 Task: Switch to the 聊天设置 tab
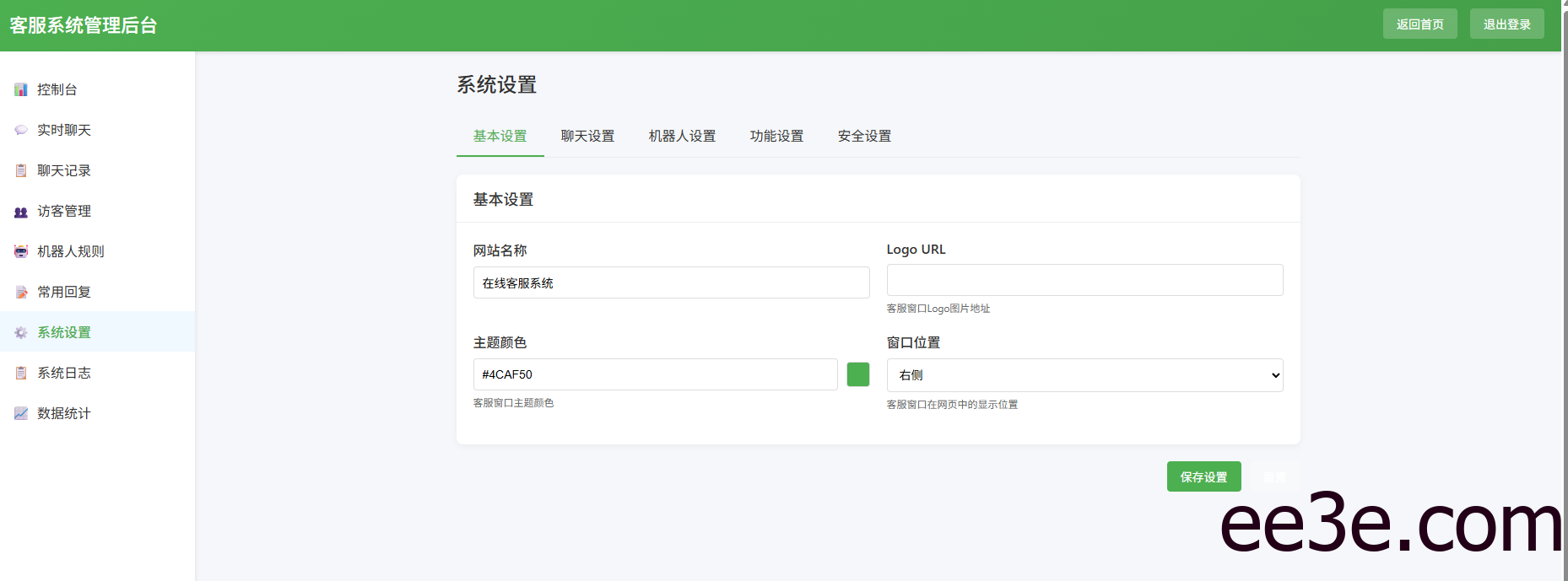(x=587, y=136)
